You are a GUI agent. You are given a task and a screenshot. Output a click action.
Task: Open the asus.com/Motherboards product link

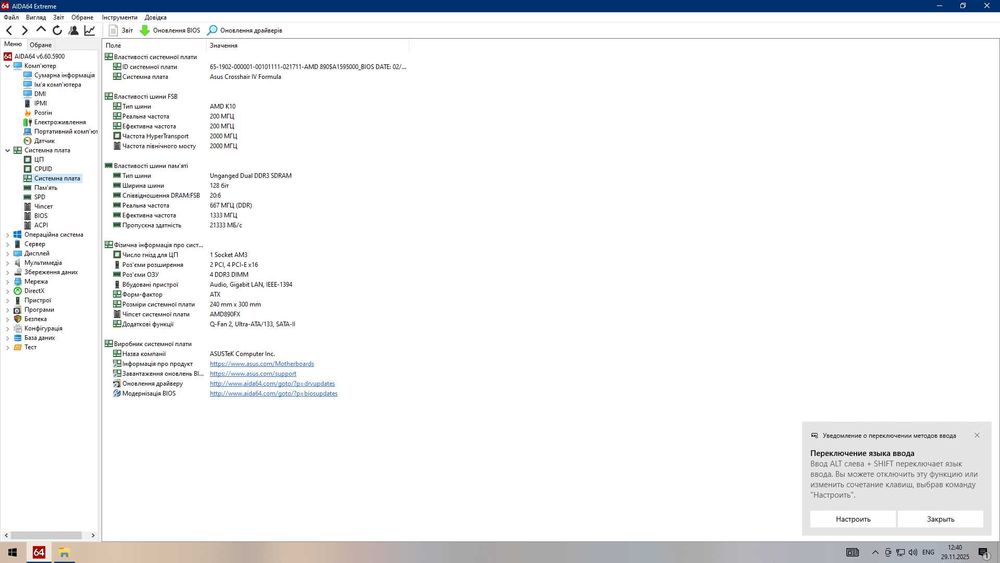[x=261, y=363]
